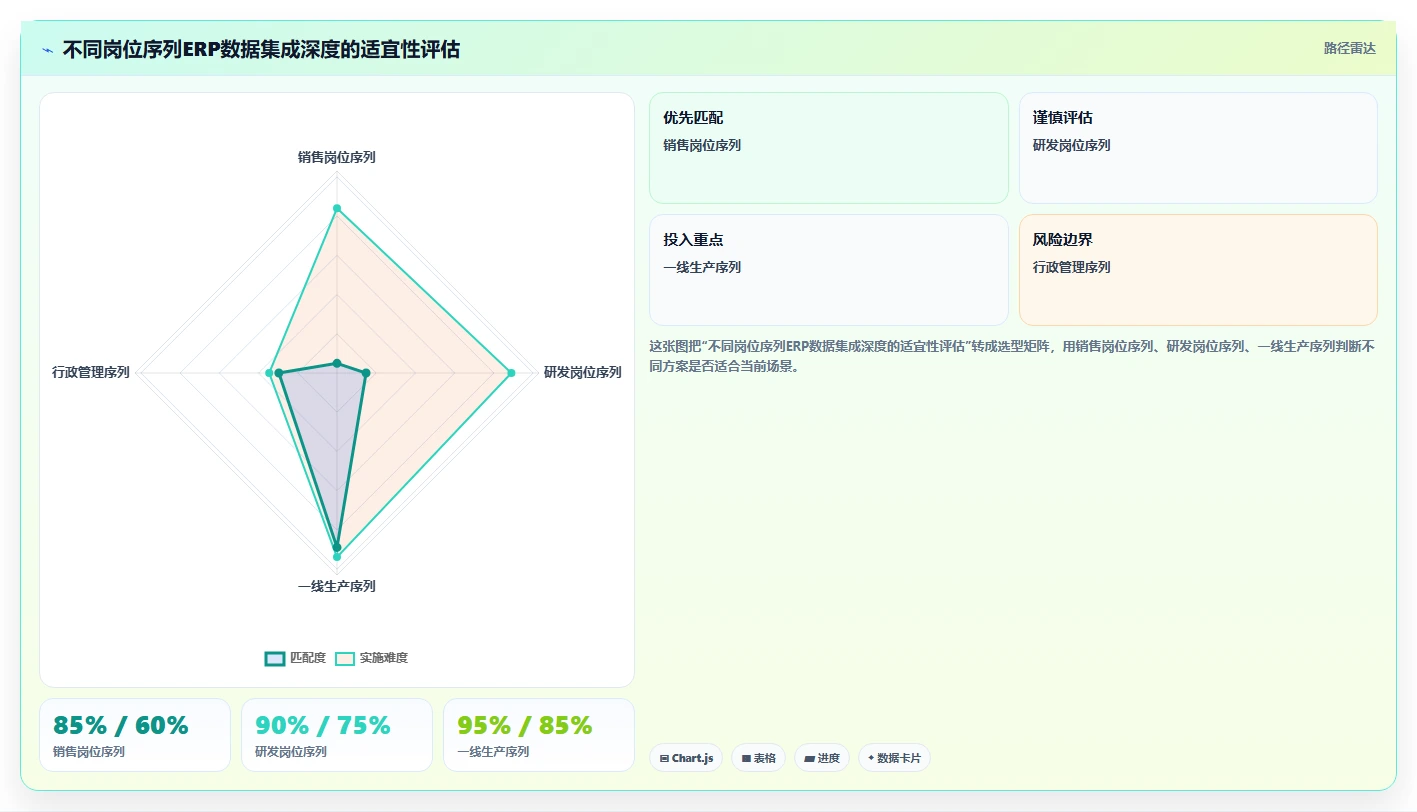Click the 行政管理序列 axis label on the radar
Screen dimensions: 1417x812
[91, 372]
